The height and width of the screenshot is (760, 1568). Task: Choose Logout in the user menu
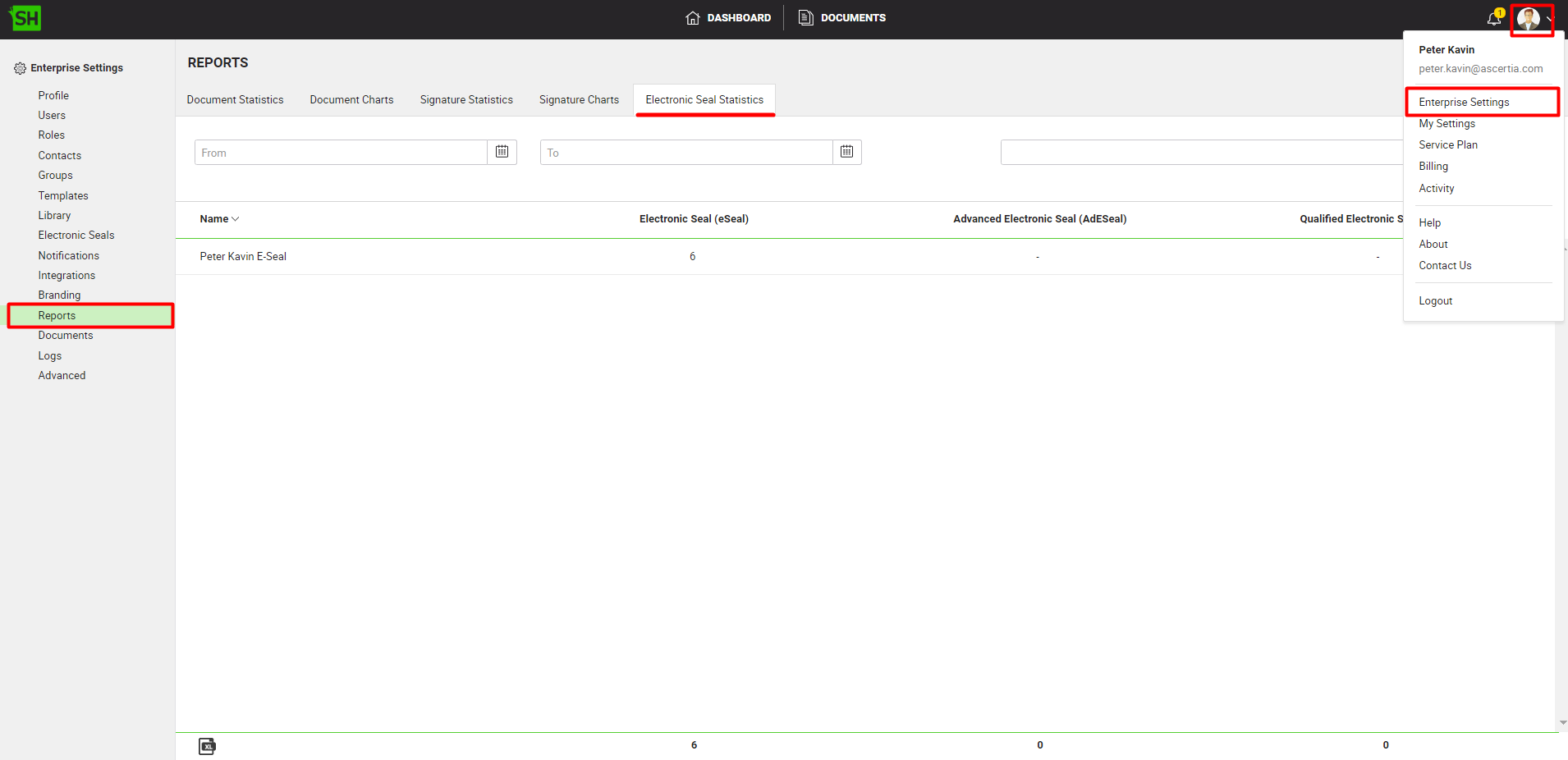1435,301
